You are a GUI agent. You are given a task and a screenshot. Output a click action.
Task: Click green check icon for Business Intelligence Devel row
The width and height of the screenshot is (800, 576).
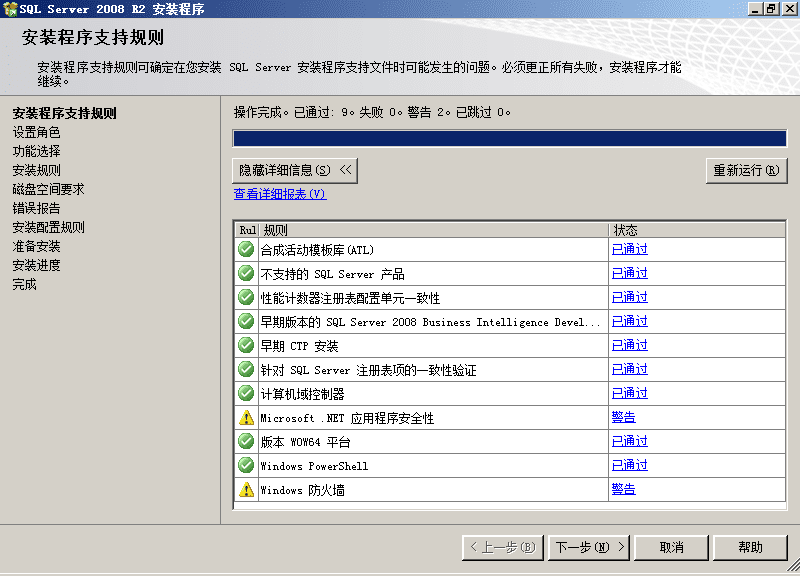pyautogui.click(x=246, y=321)
